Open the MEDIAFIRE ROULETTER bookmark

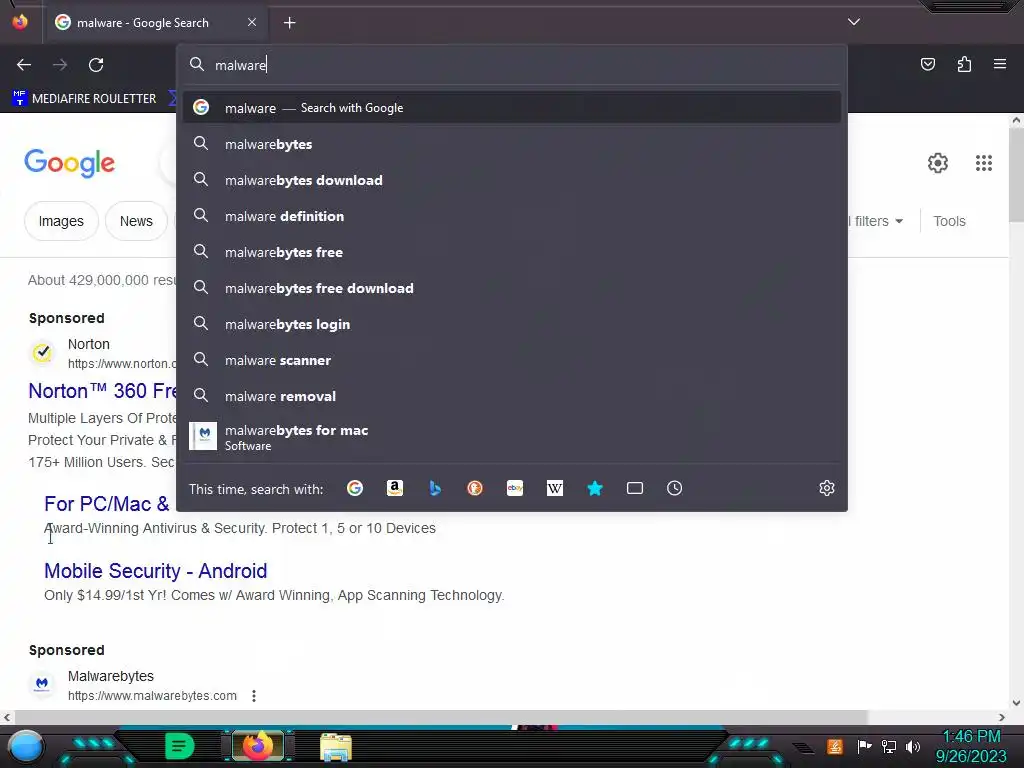84,99
